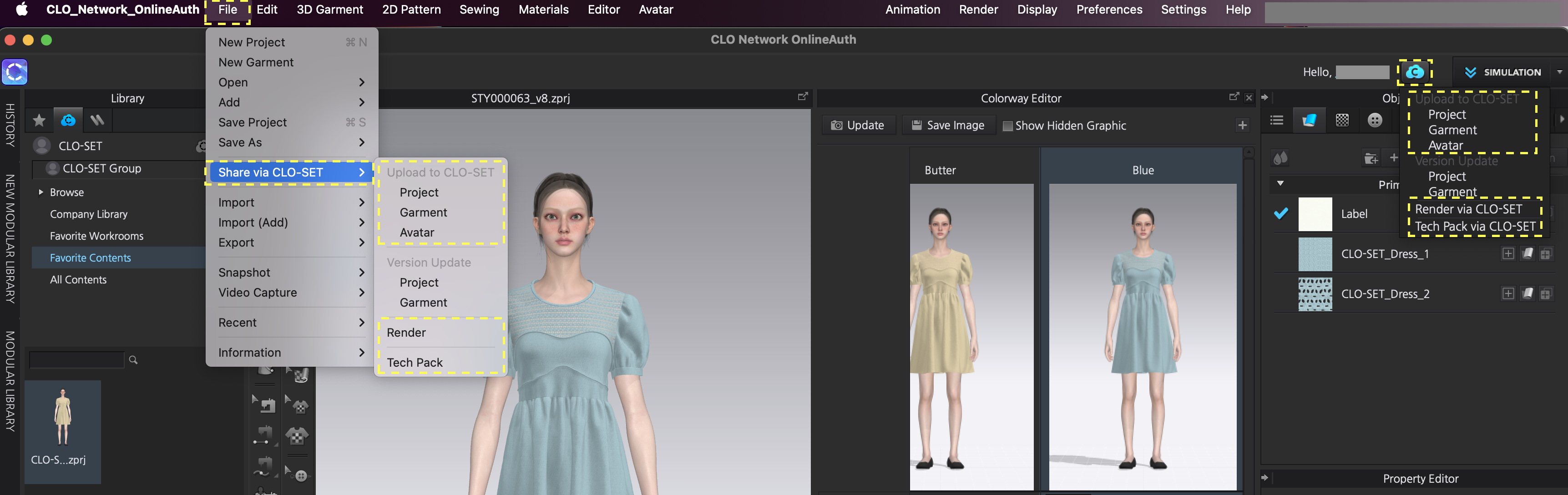Expand the Browse tree item
The width and height of the screenshot is (1568, 495).
[41, 192]
